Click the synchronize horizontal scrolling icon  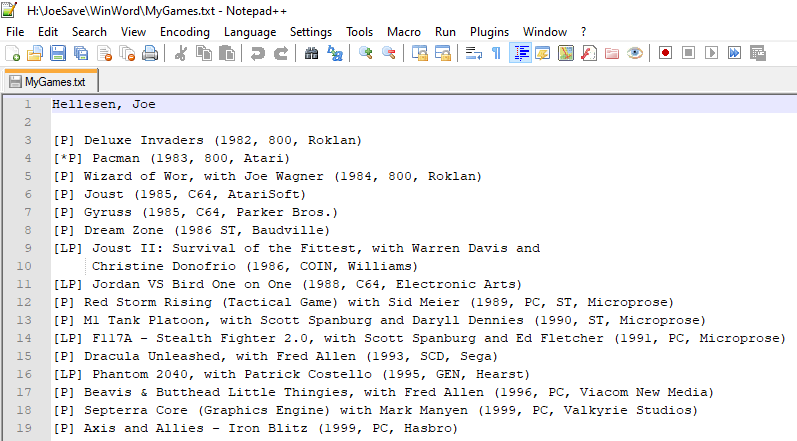pyautogui.click(x=443, y=53)
